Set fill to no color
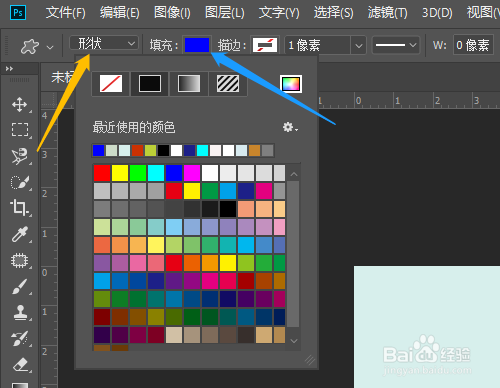This screenshot has height=388, width=500. 111,83
